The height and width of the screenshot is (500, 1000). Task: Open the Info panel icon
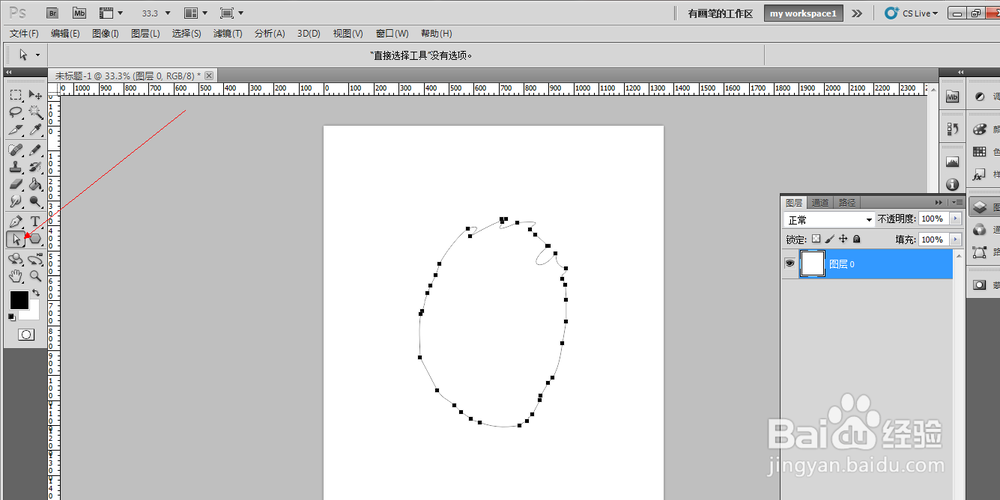(953, 184)
